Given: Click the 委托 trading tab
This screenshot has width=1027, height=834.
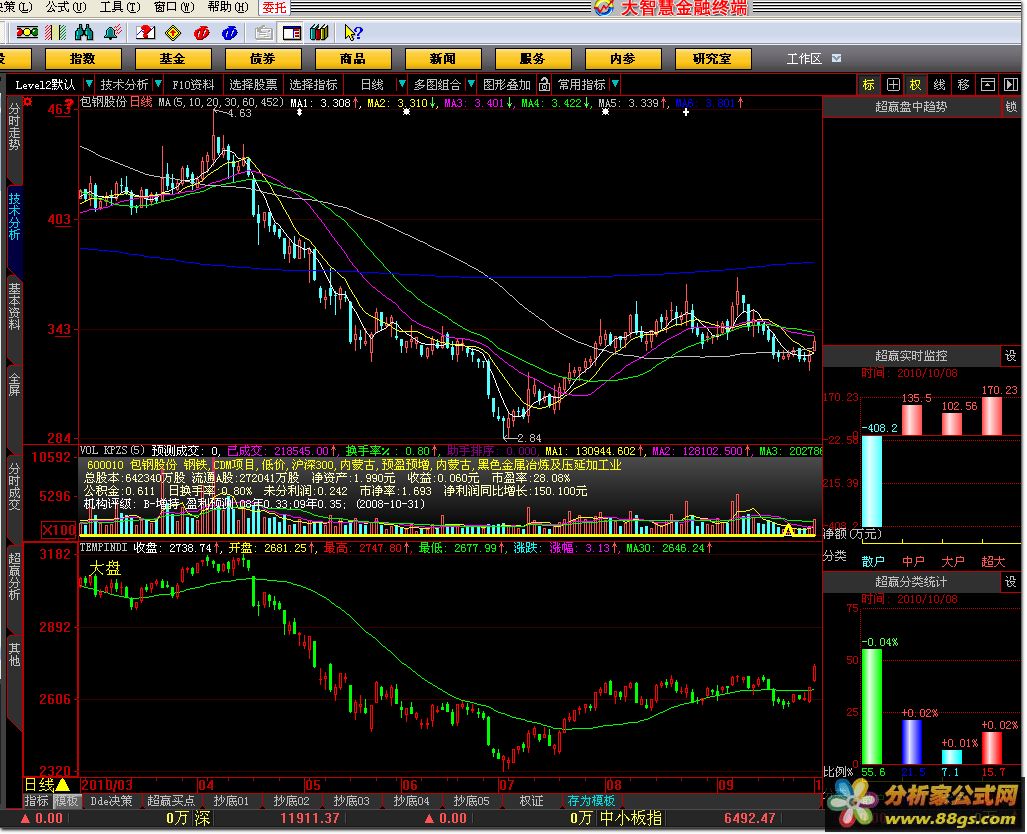Looking at the screenshot, I should [x=274, y=7].
